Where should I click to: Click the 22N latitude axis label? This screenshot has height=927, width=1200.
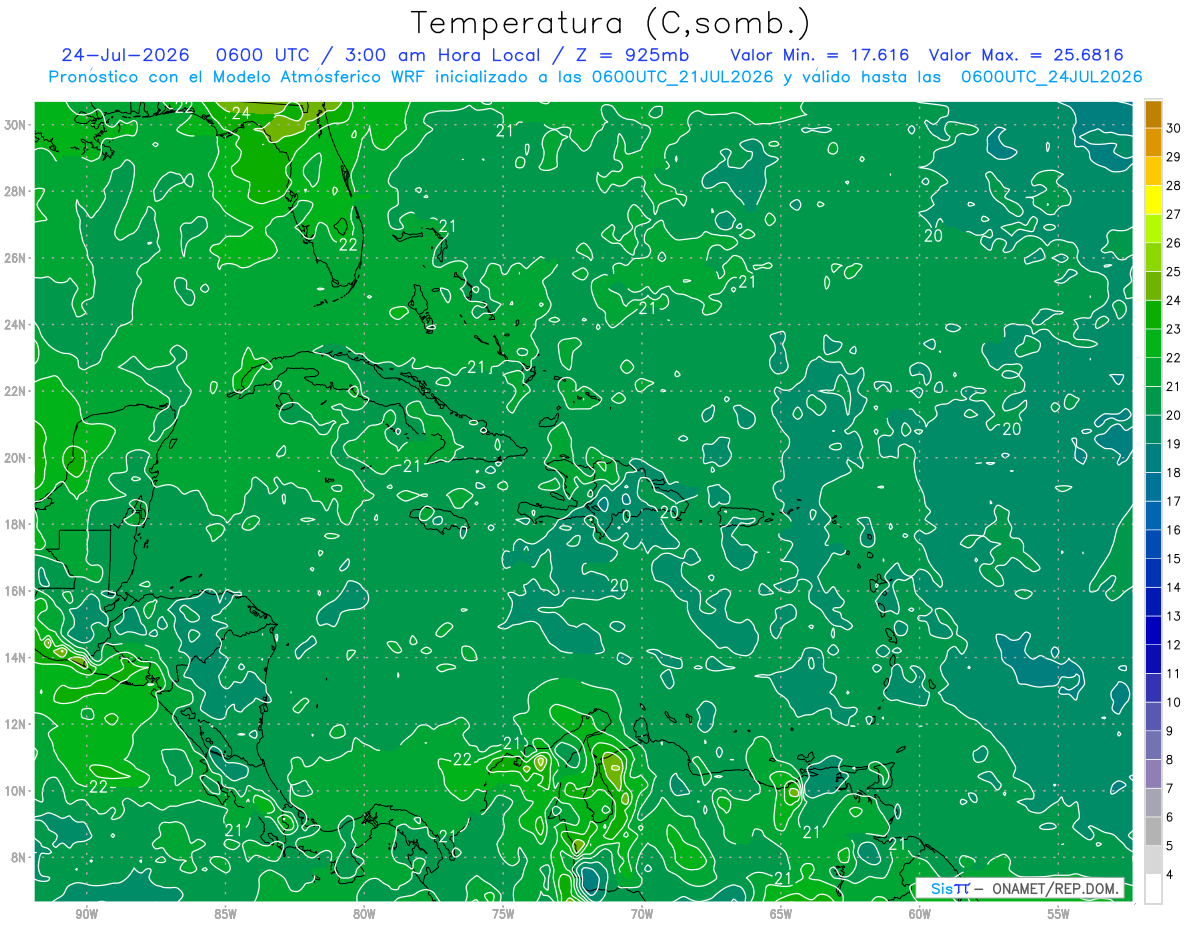[x=17, y=391]
